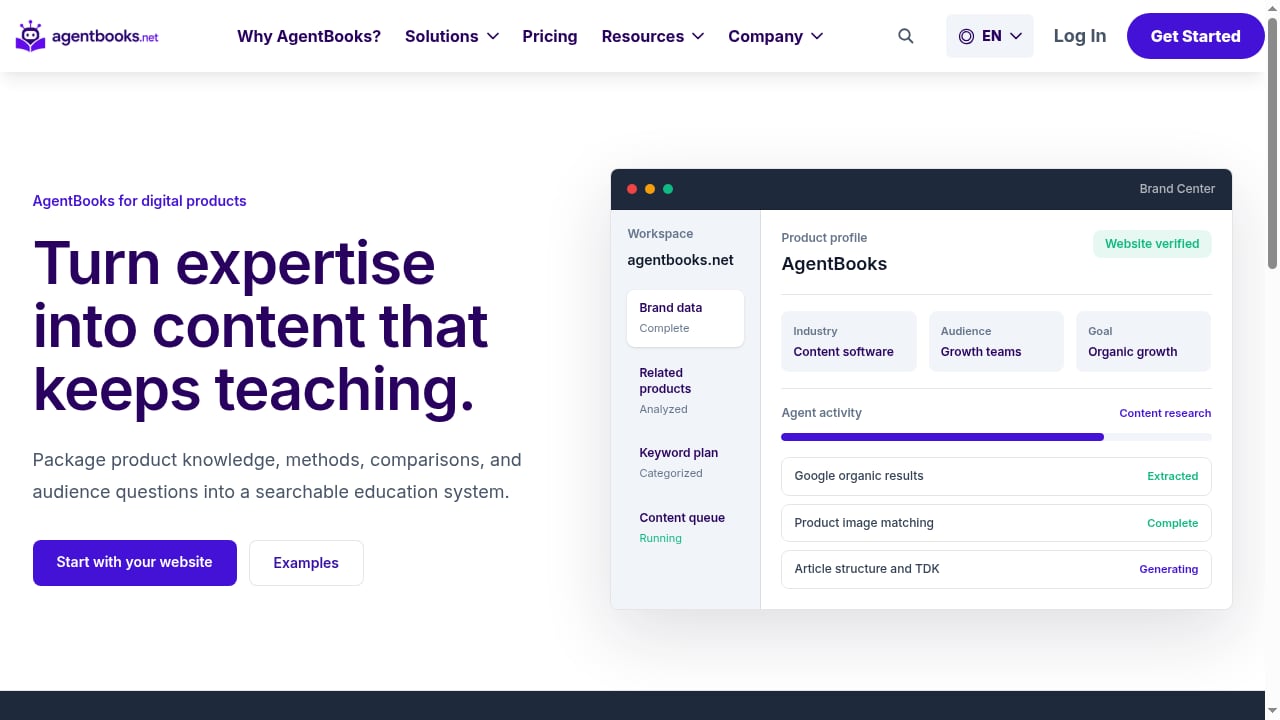Click the Content research label

pyautogui.click(x=1165, y=413)
